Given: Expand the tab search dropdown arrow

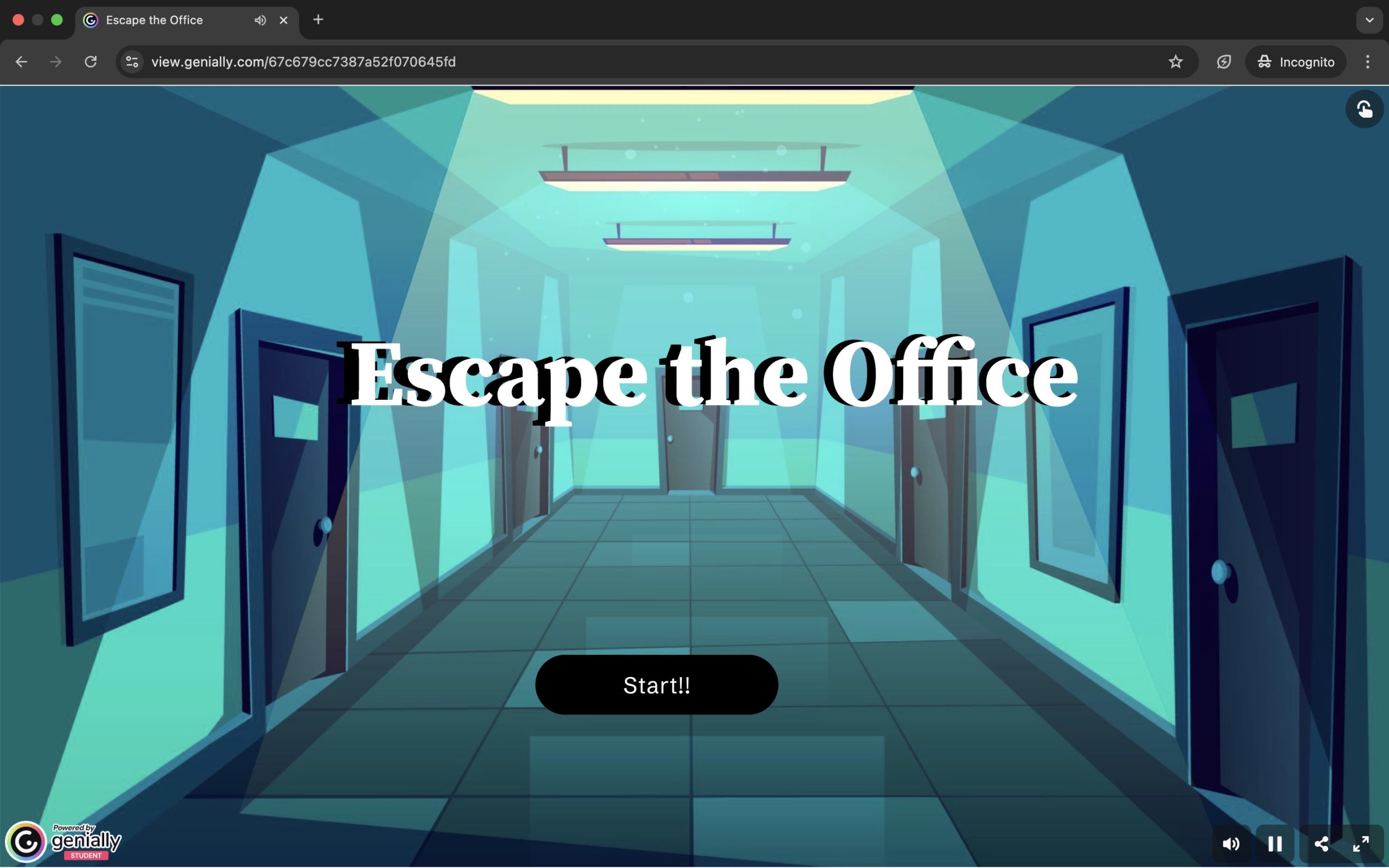Looking at the screenshot, I should [x=1369, y=20].
